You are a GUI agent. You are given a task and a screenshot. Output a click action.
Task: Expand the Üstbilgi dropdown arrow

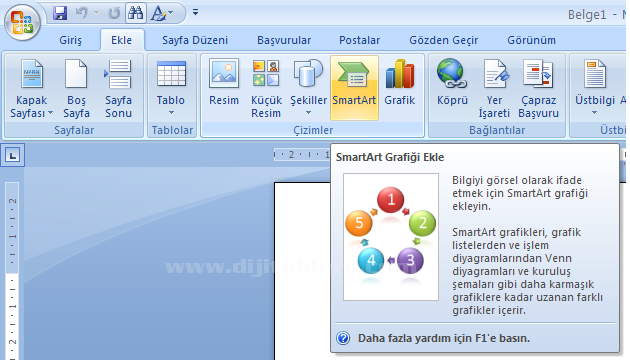595,113
